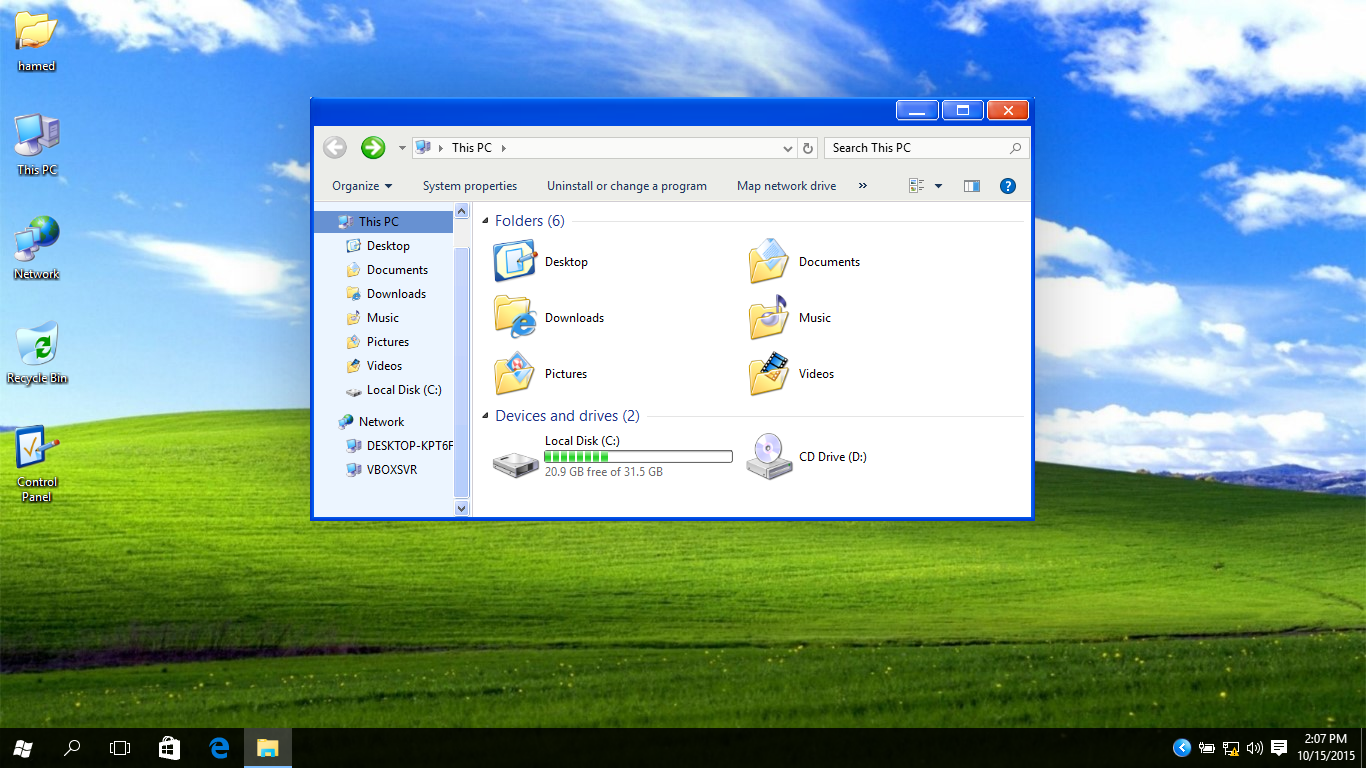Collapse the Folders (6) section

coord(484,221)
